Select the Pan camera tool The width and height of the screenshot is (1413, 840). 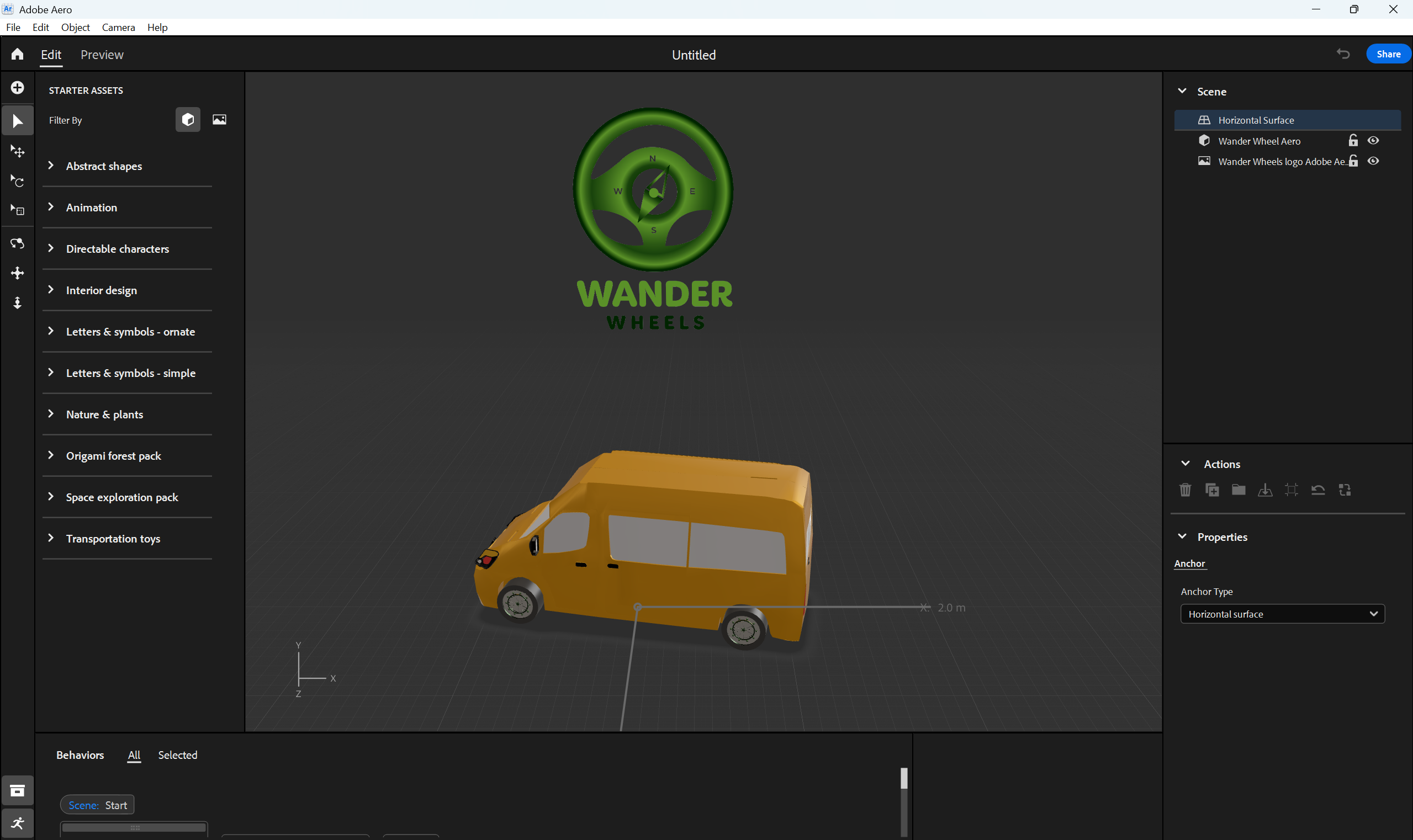(18, 273)
